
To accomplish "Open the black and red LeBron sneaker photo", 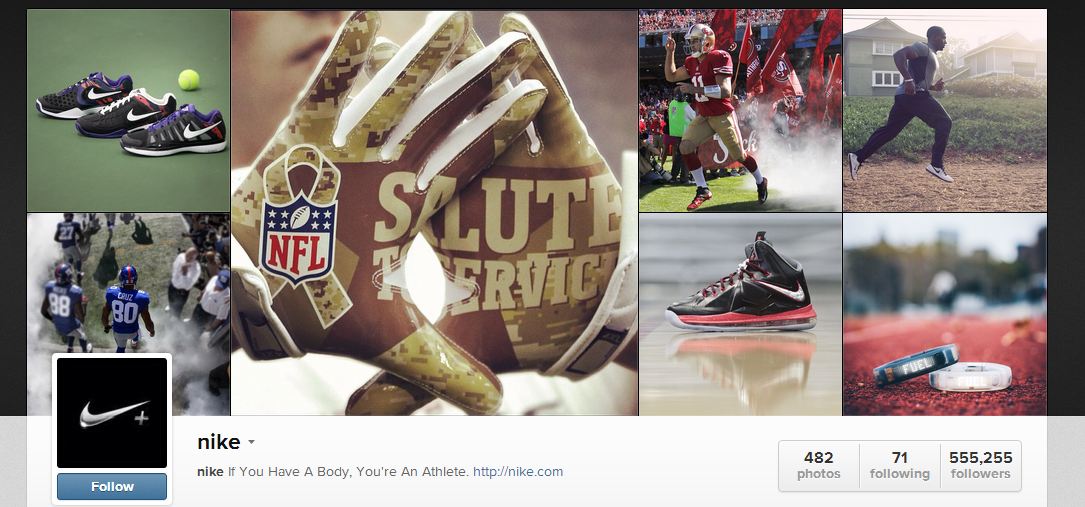I will (740, 314).
